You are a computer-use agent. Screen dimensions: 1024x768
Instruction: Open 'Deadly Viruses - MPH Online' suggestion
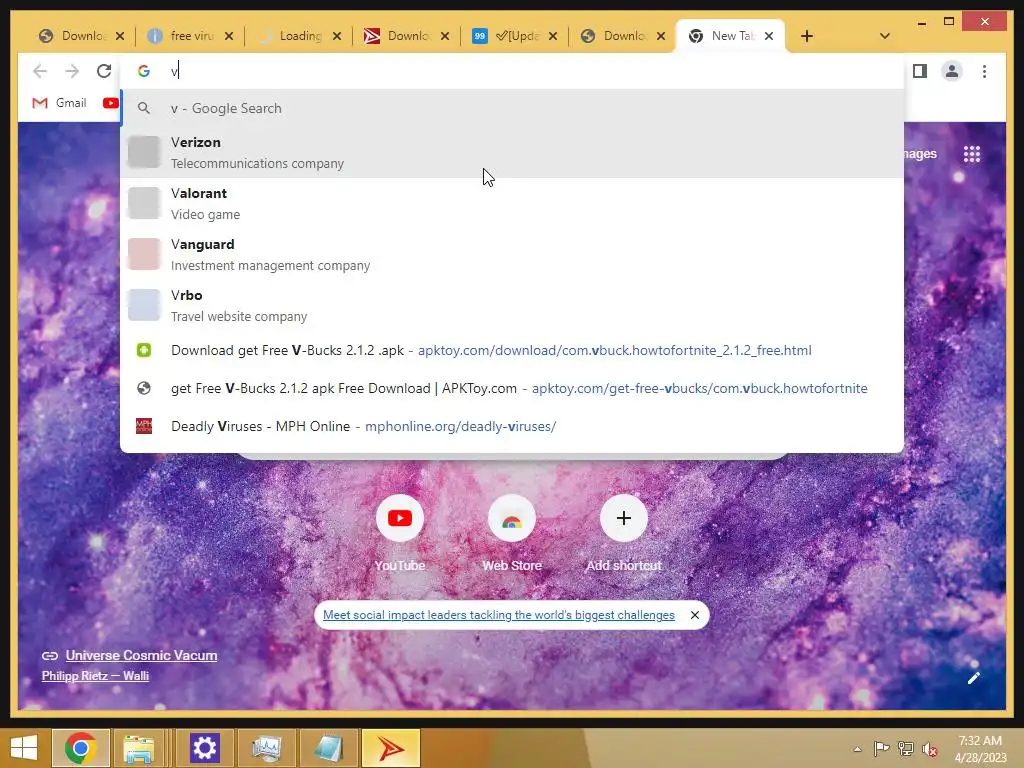(512, 426)
